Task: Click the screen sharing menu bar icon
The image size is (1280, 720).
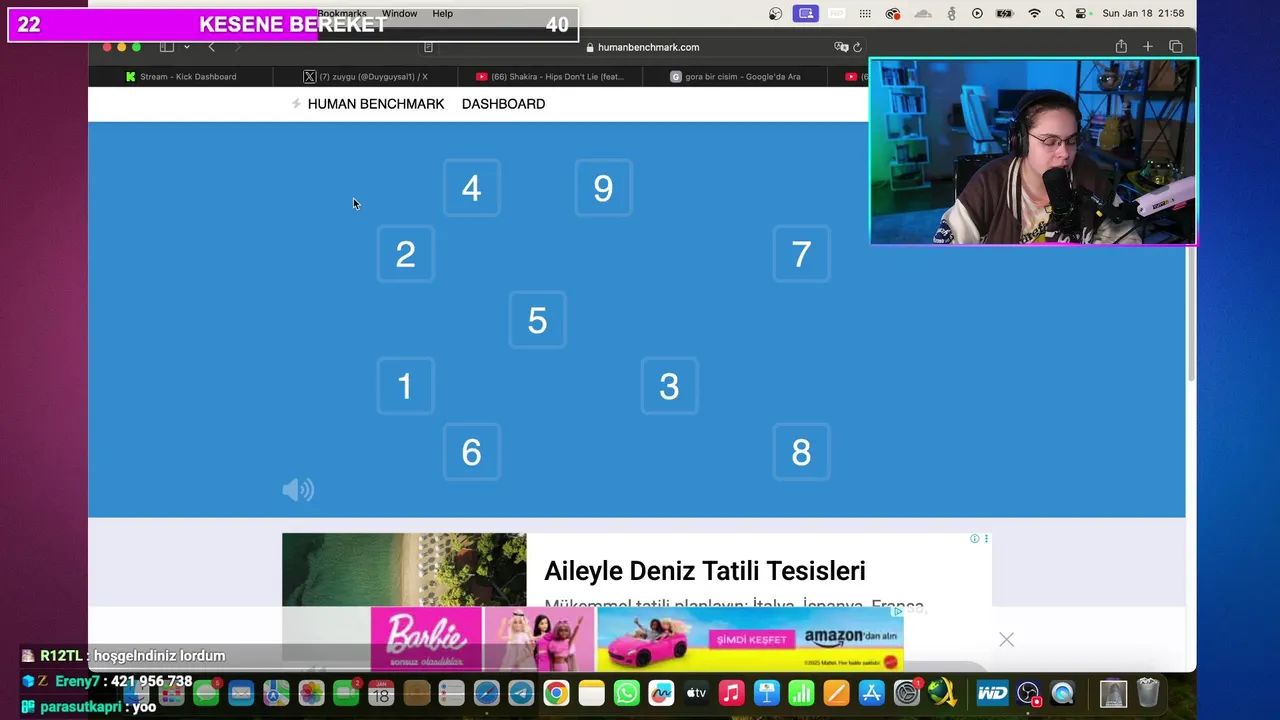Action: [806, 13]
